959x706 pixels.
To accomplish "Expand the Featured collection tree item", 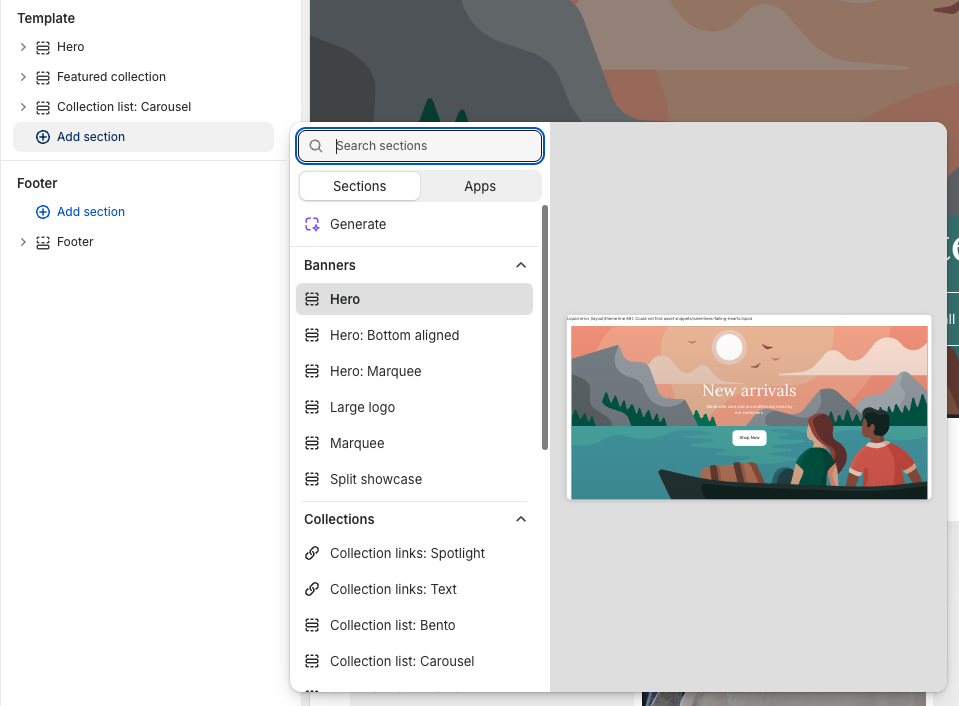I will click(x=23, y=77).
